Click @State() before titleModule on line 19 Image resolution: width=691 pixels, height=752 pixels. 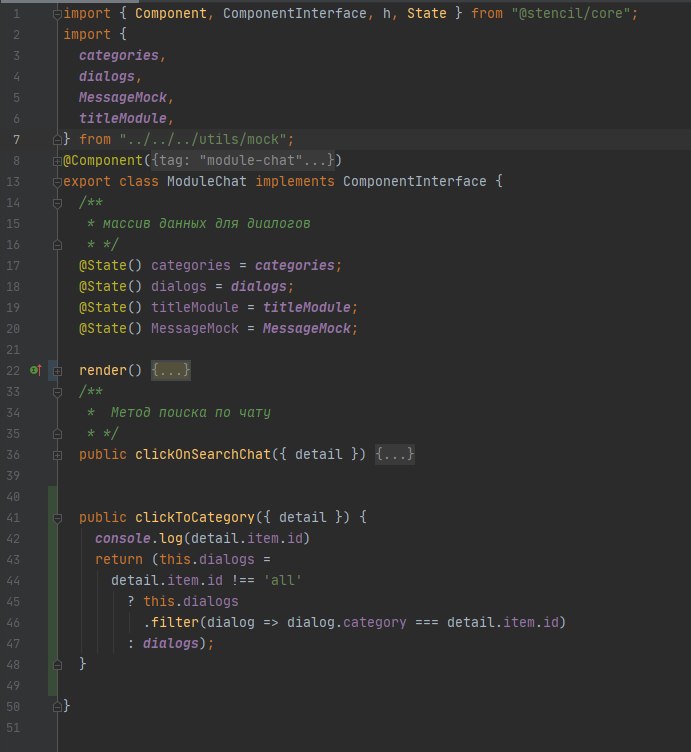[111, 307]
